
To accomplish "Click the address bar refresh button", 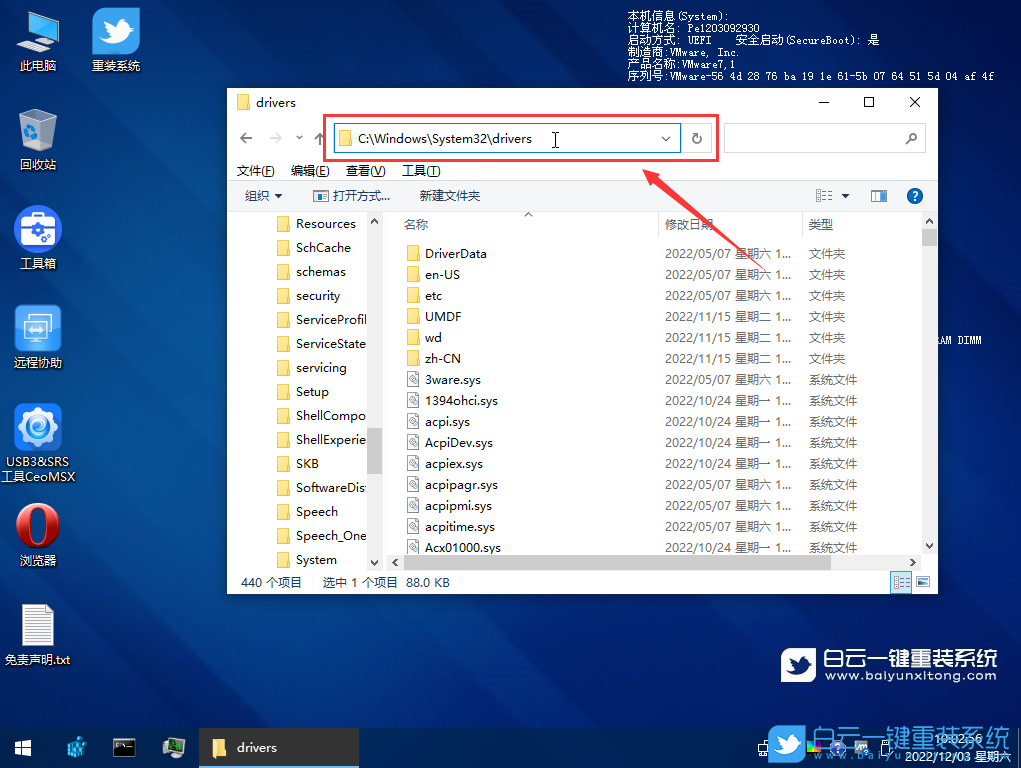I will pyautogui.click(x=696, y=138).
